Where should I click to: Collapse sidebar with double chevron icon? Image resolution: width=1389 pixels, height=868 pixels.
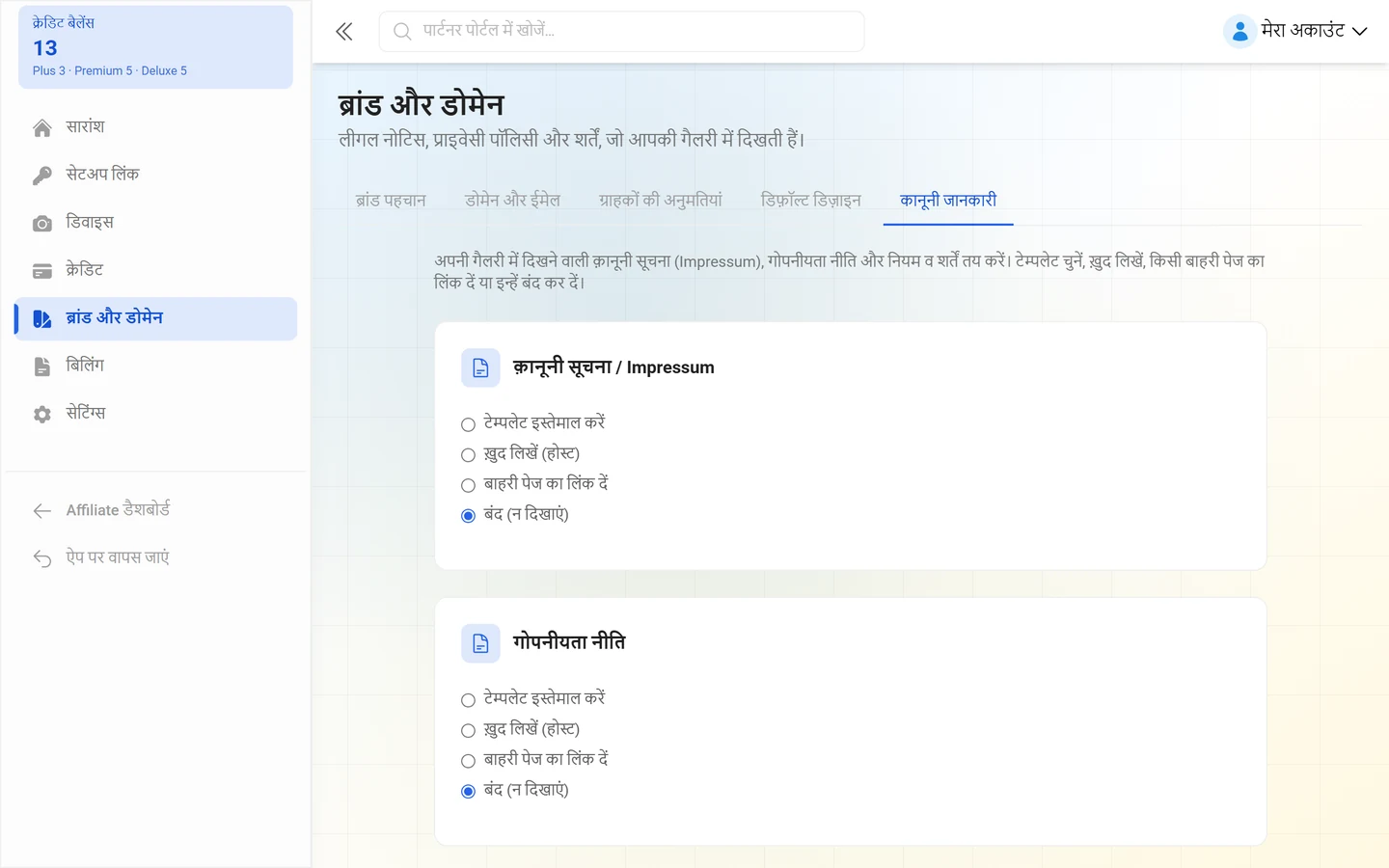pos(344,32)
